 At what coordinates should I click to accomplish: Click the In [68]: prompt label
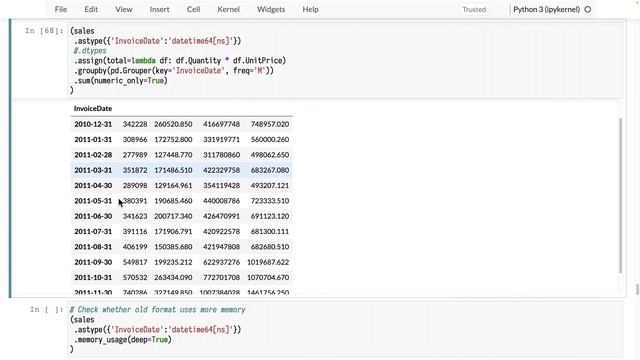point(44,31)
